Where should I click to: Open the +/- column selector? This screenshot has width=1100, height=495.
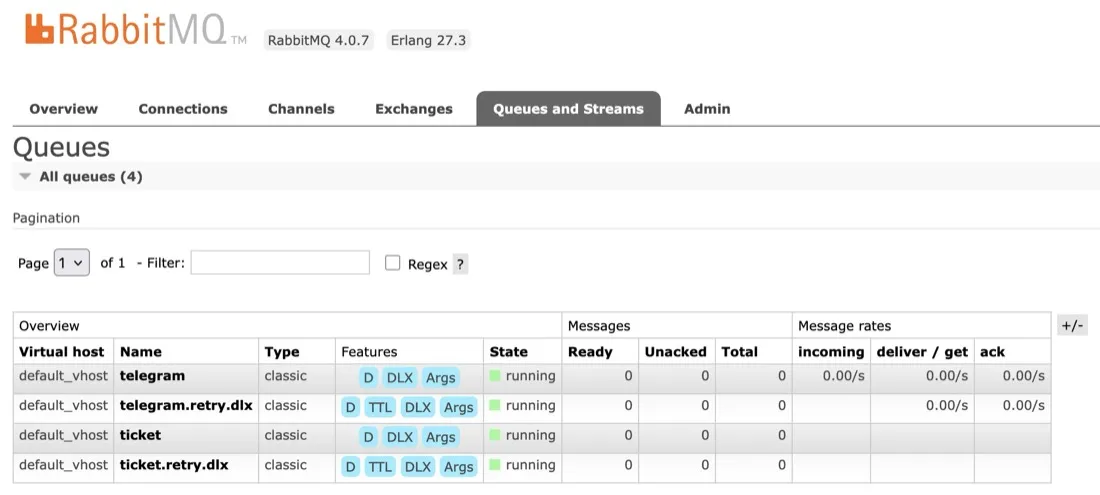(1072, 325)
